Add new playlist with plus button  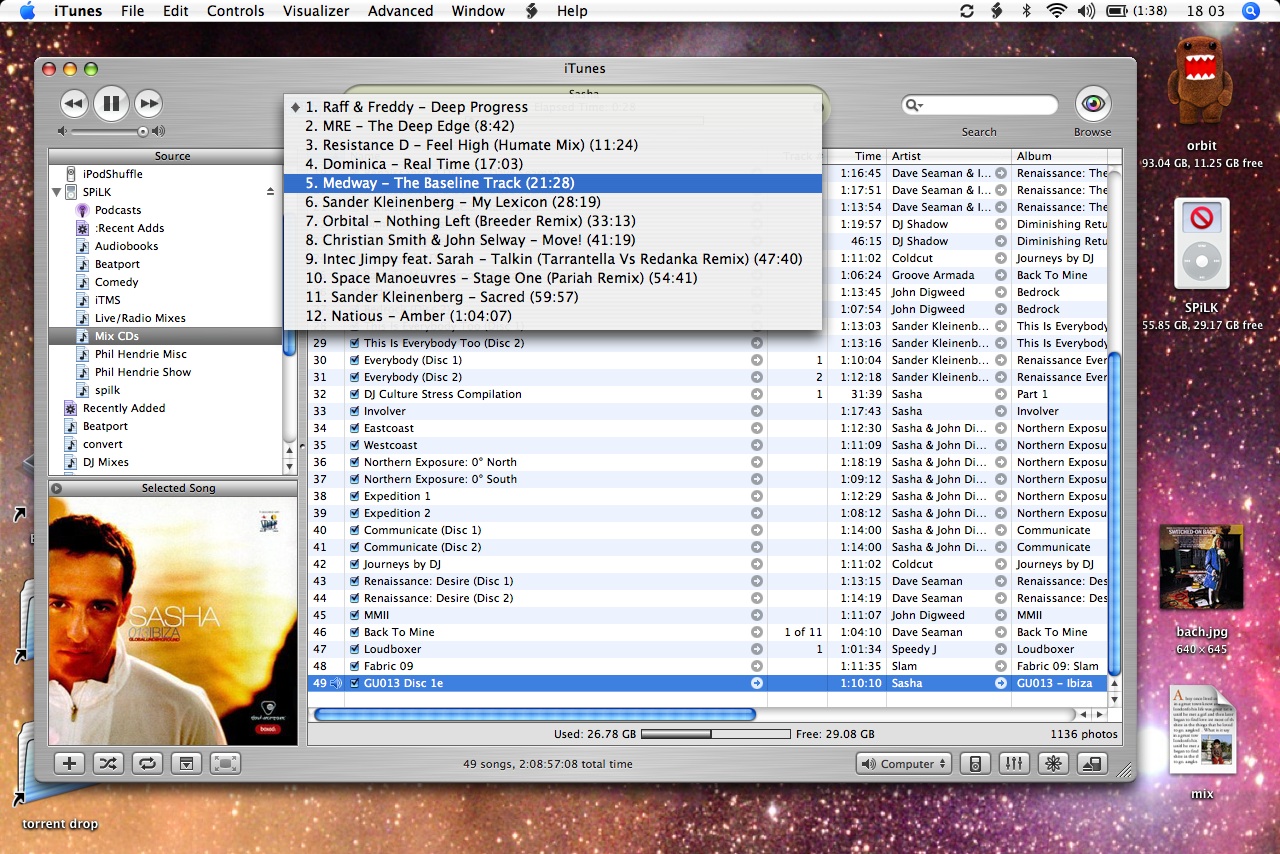(x=69, y=764)
